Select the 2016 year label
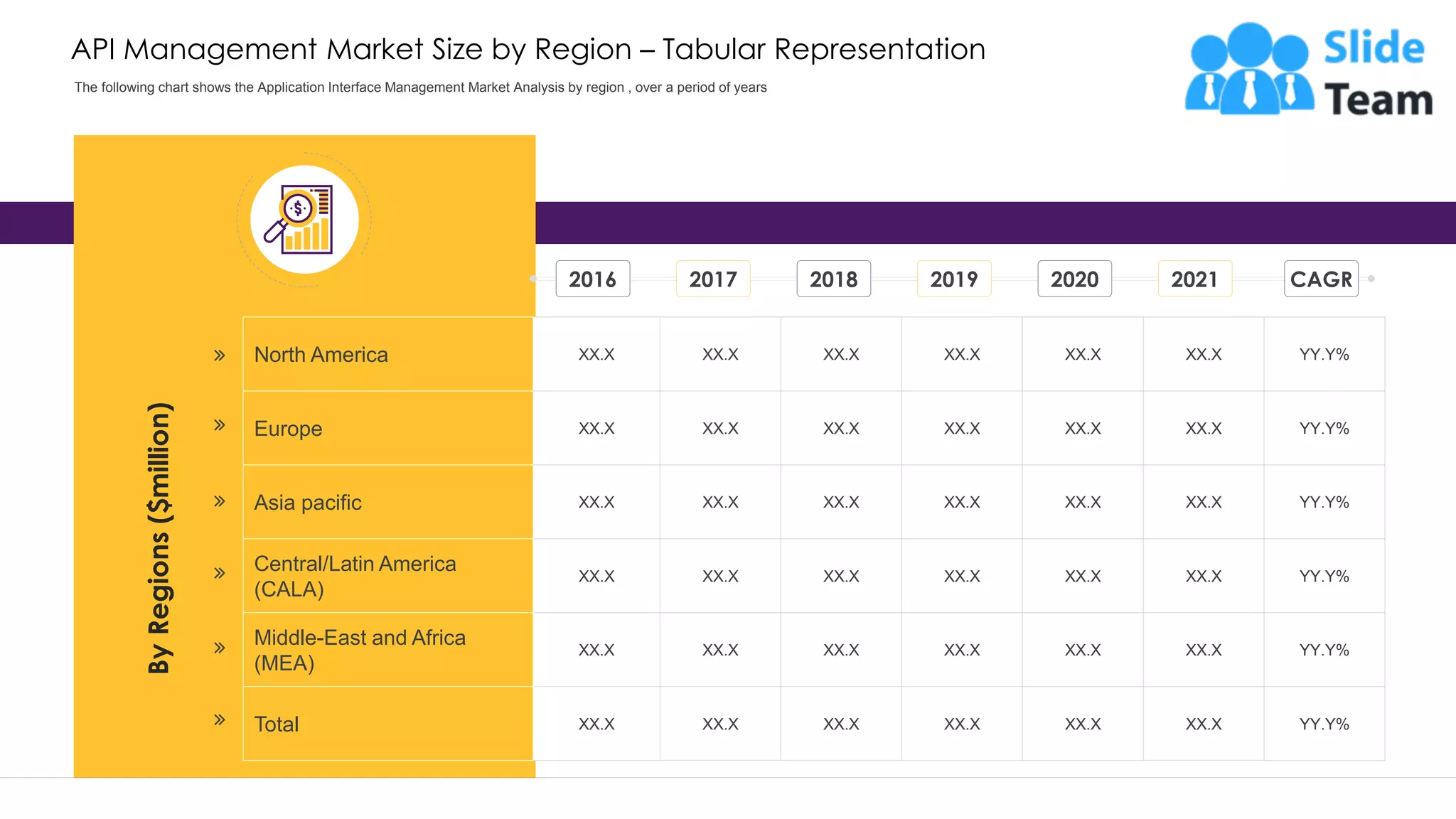 point(592,279)
